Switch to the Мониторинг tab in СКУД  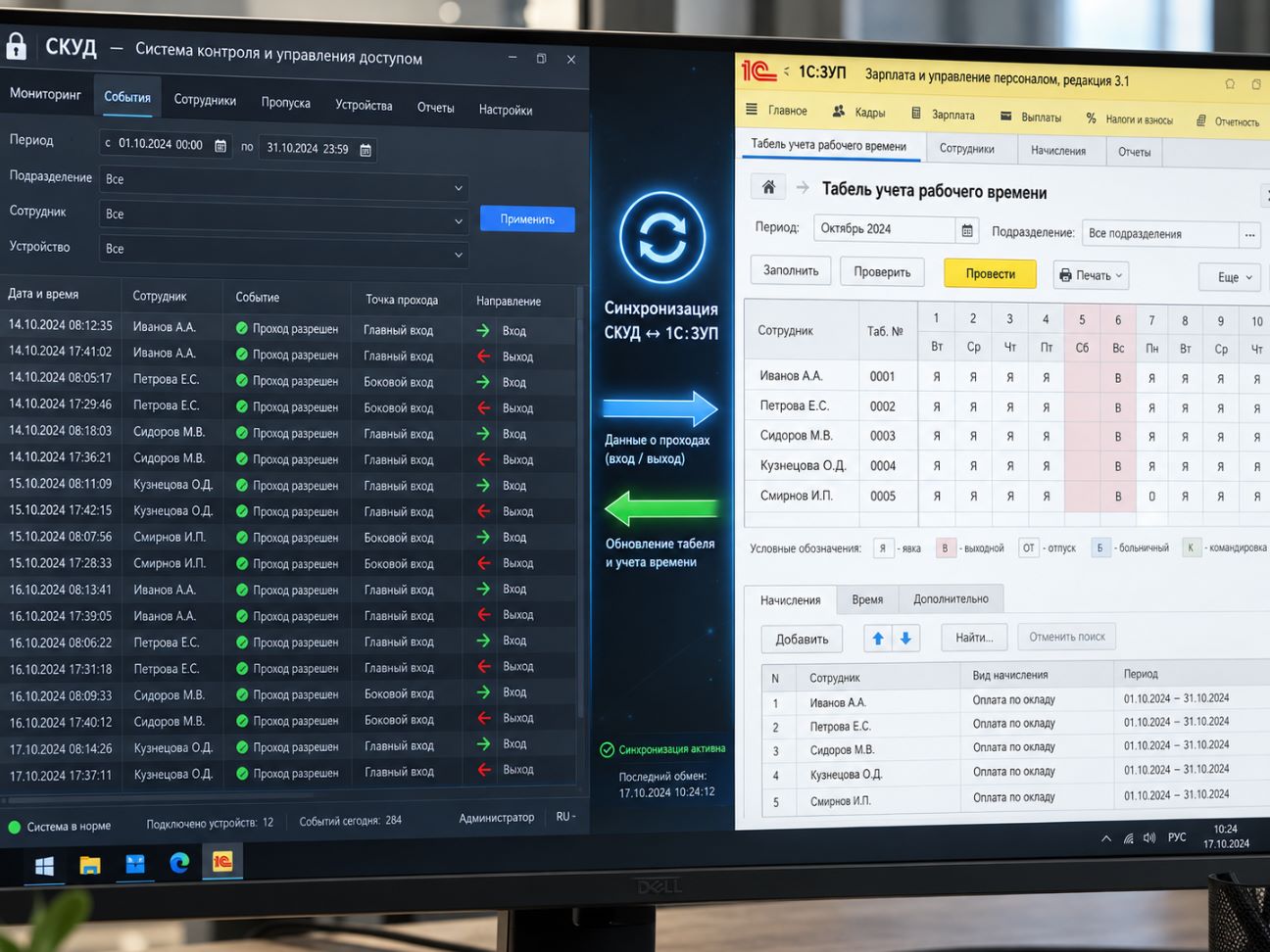pos(45,94)
